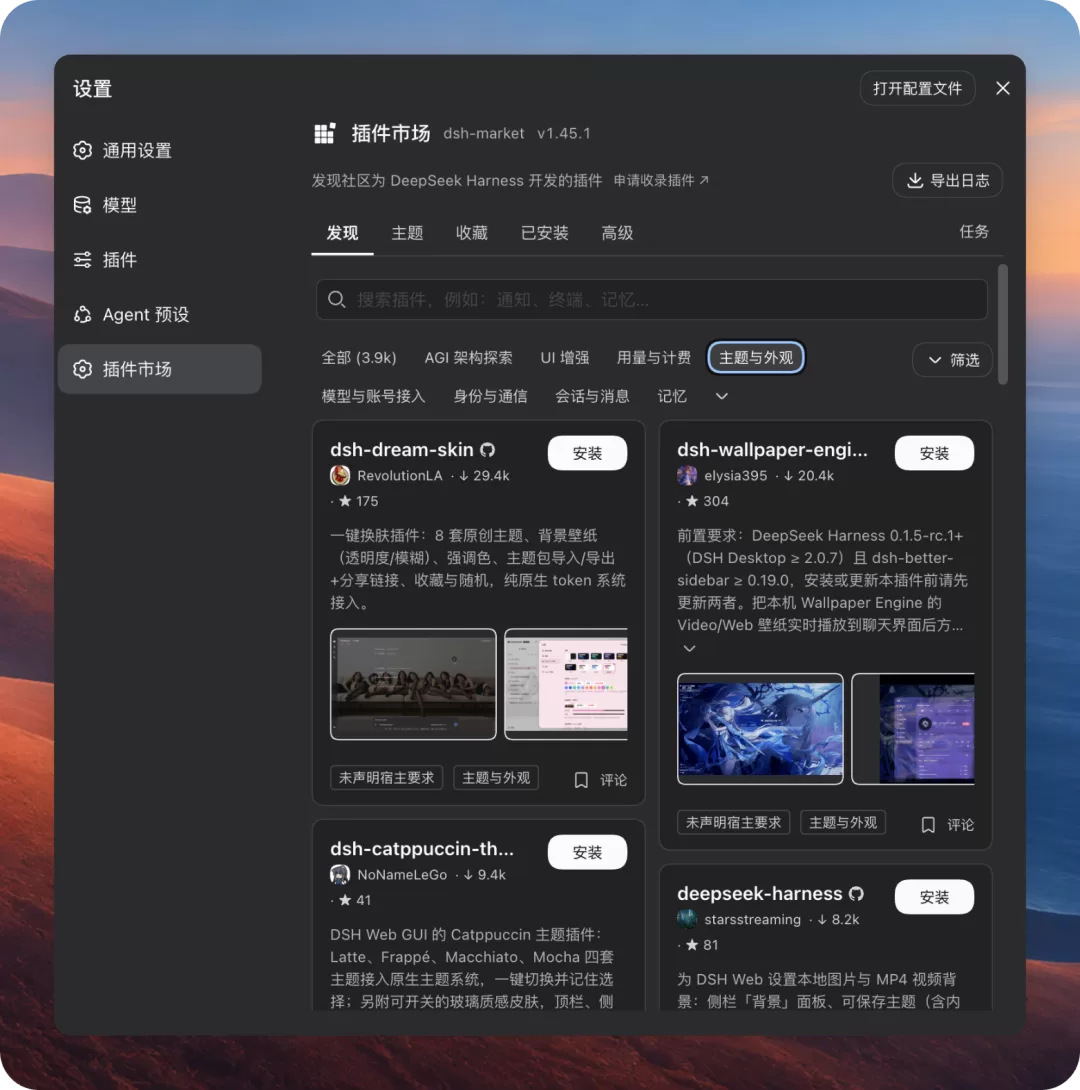This screenshot has width=1080, height=1090.
Task: Click the 29.4k download count
Action: (484, 475)
